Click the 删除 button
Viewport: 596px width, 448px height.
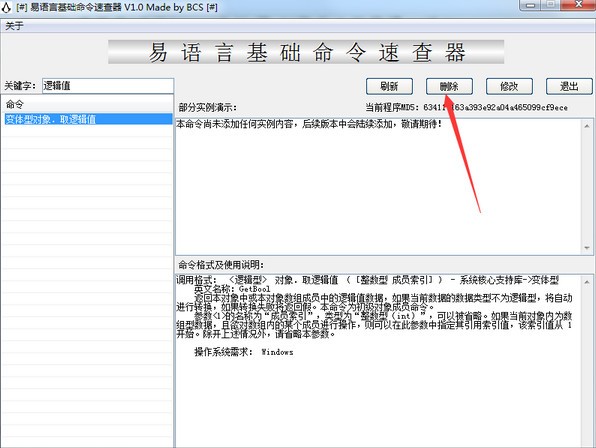tap(449, 86)
